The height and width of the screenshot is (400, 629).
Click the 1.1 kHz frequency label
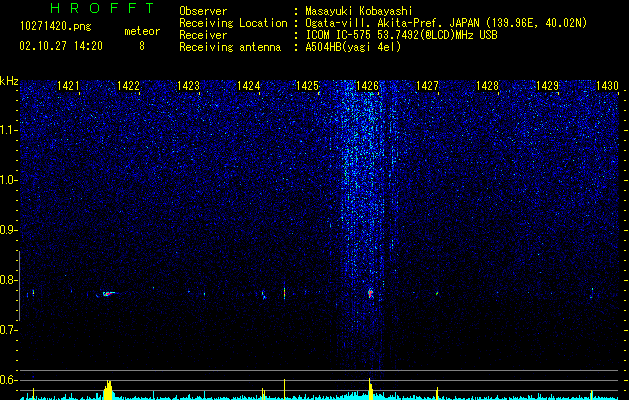point(7,130)
